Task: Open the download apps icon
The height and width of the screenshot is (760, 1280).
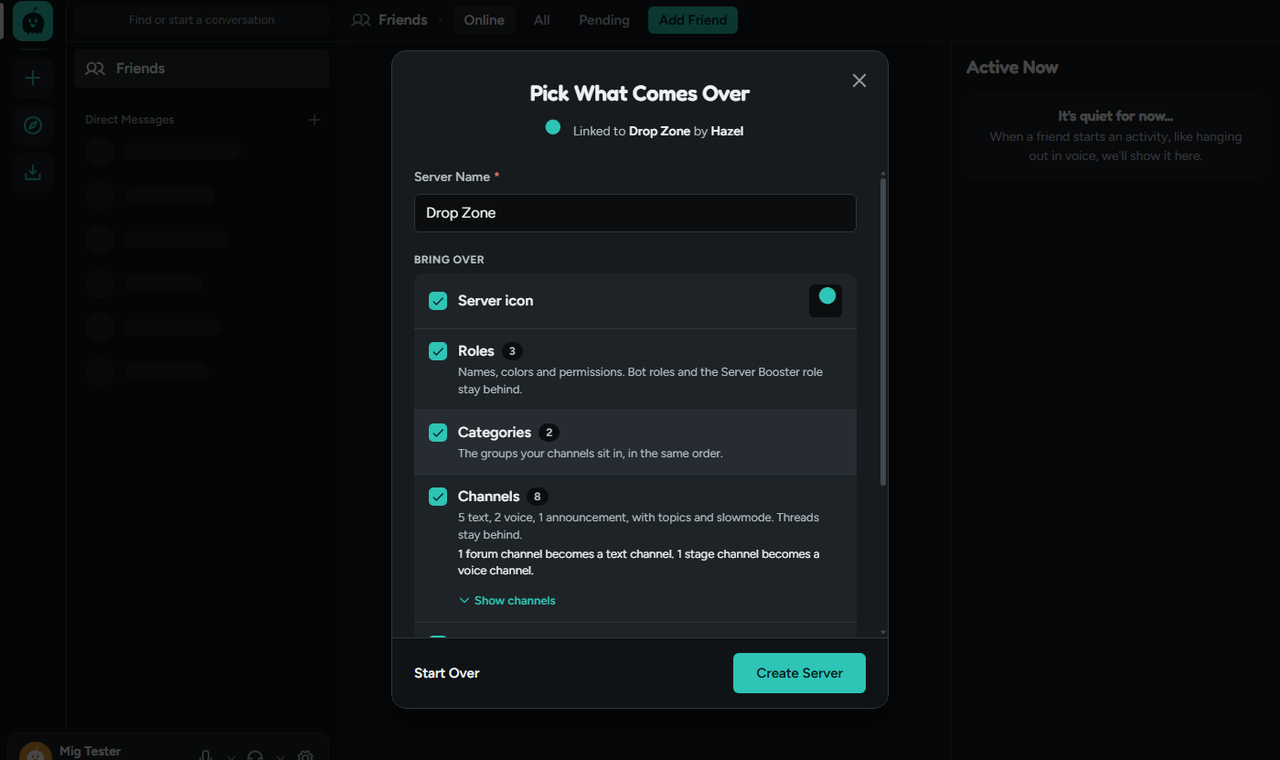Action: pos(33,172)
